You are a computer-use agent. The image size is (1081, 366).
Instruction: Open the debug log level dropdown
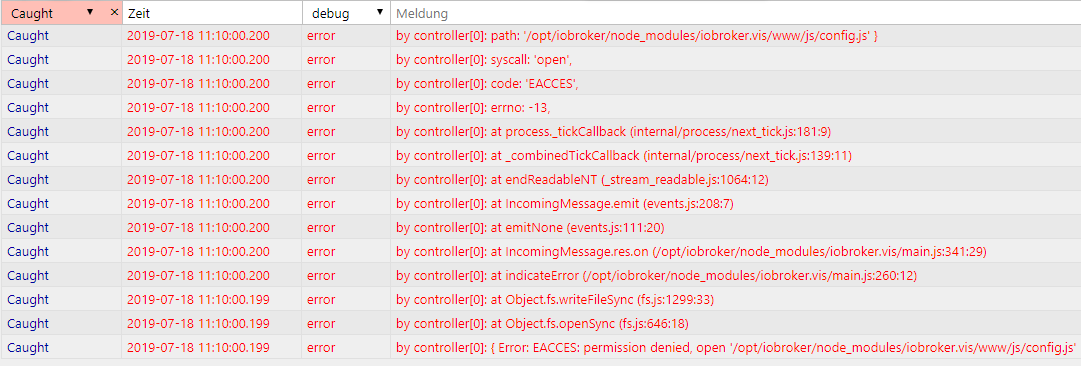(347, 12)
